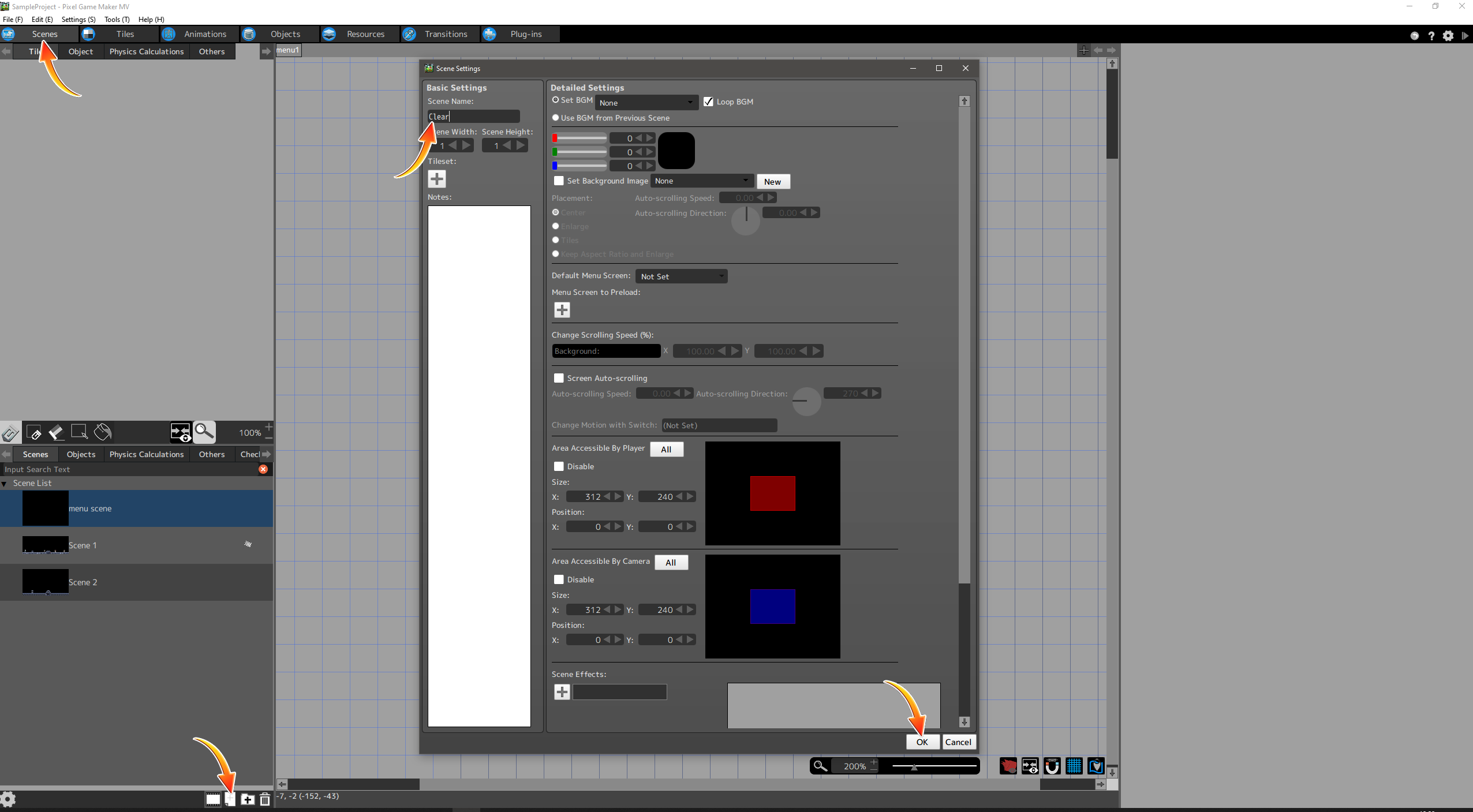Screen dimensions: 1473x812
Task: Click the add folder icon in scene list
Action: pos(248,799)
